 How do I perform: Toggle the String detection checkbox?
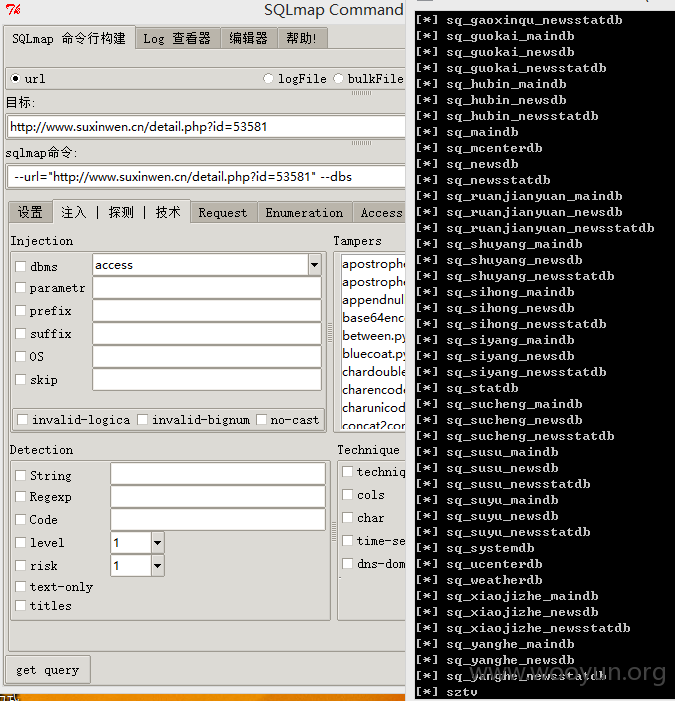pyautogui.click(x=21, y=475)
